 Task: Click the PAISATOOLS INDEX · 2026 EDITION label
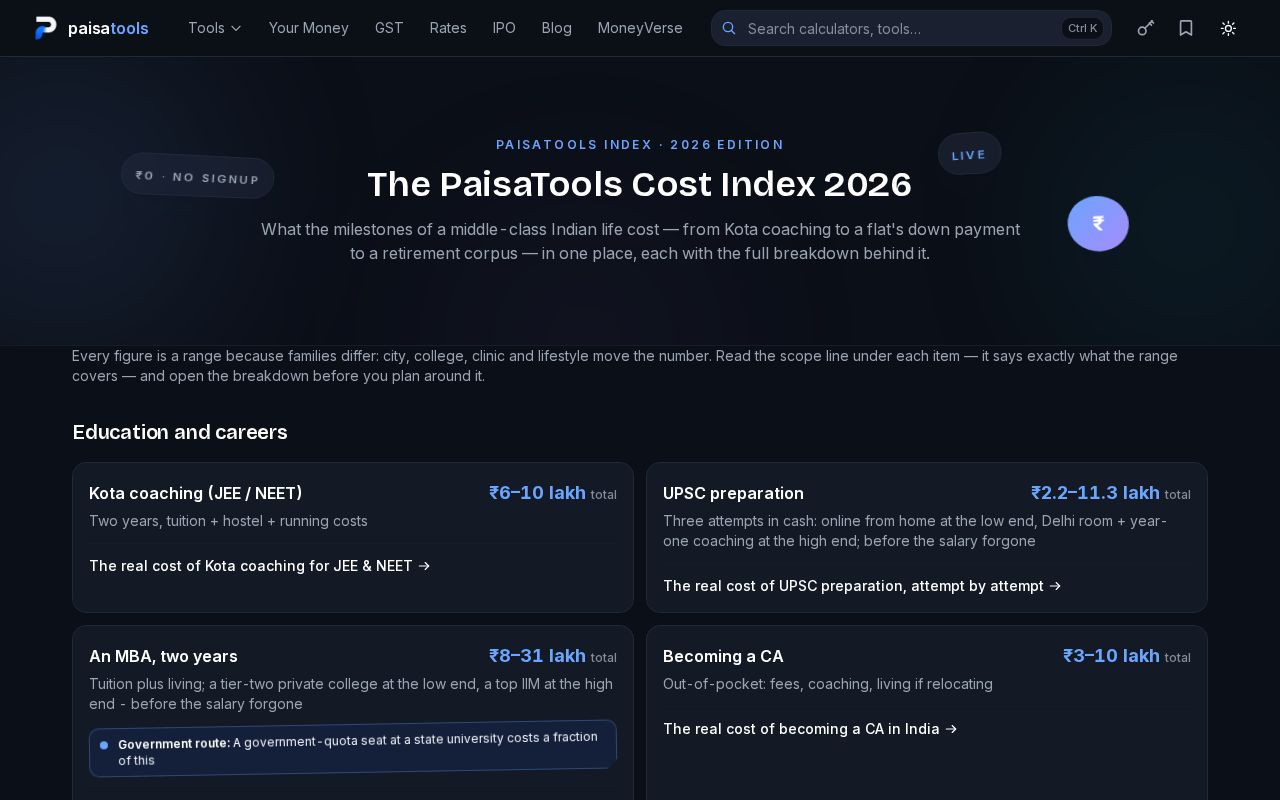(640, 145)
